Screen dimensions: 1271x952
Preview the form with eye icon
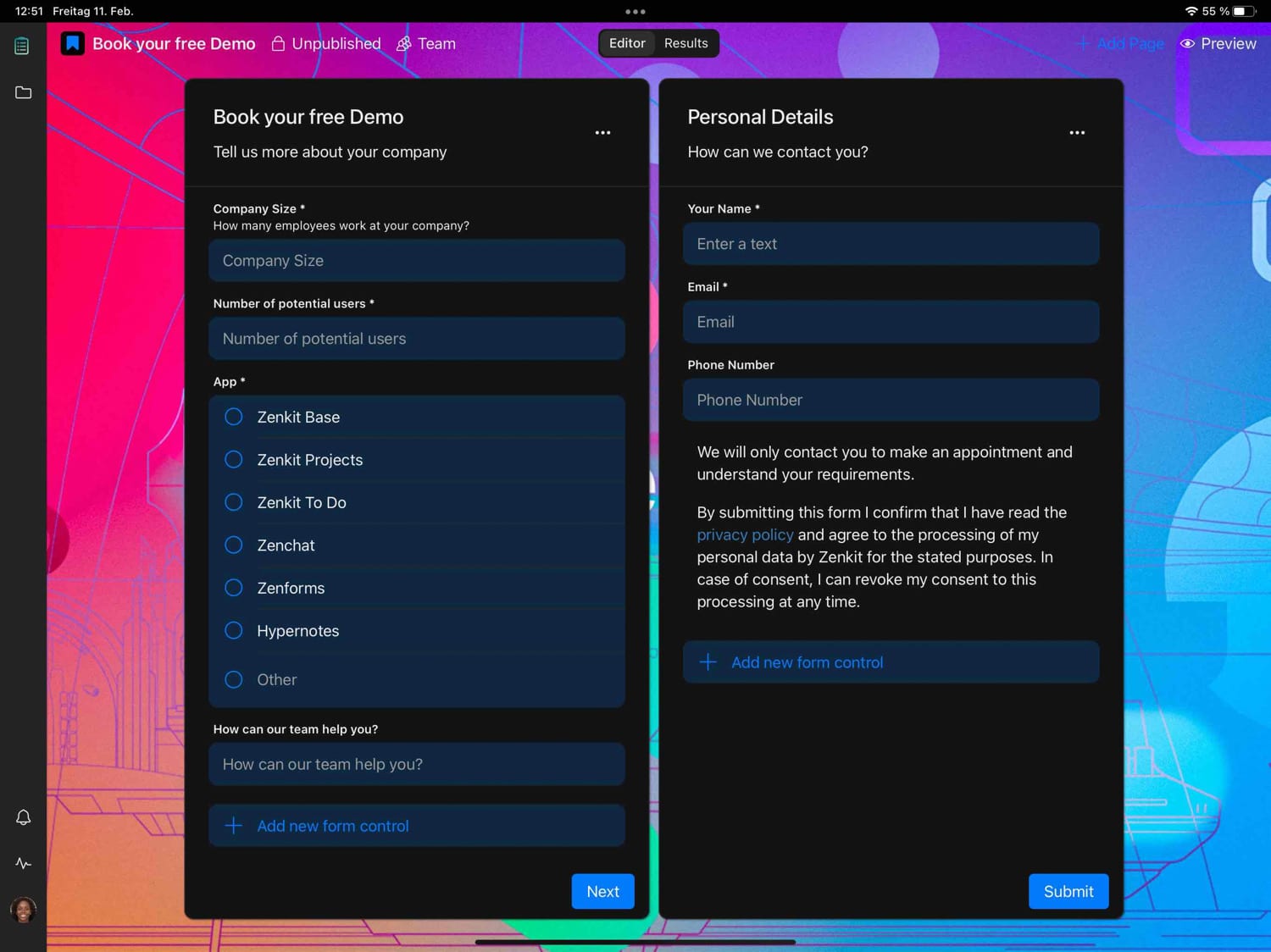[x=1218, y=43]
